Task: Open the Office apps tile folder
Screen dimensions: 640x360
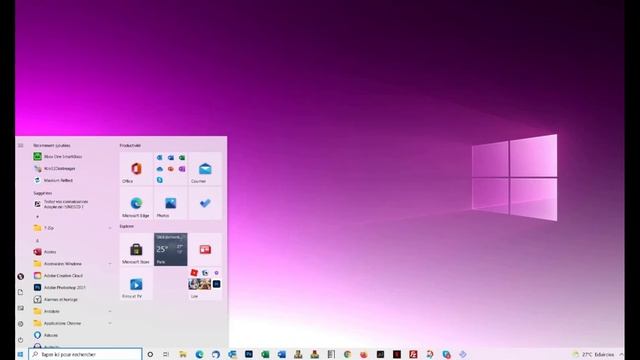Action: (x=171, y=169)
